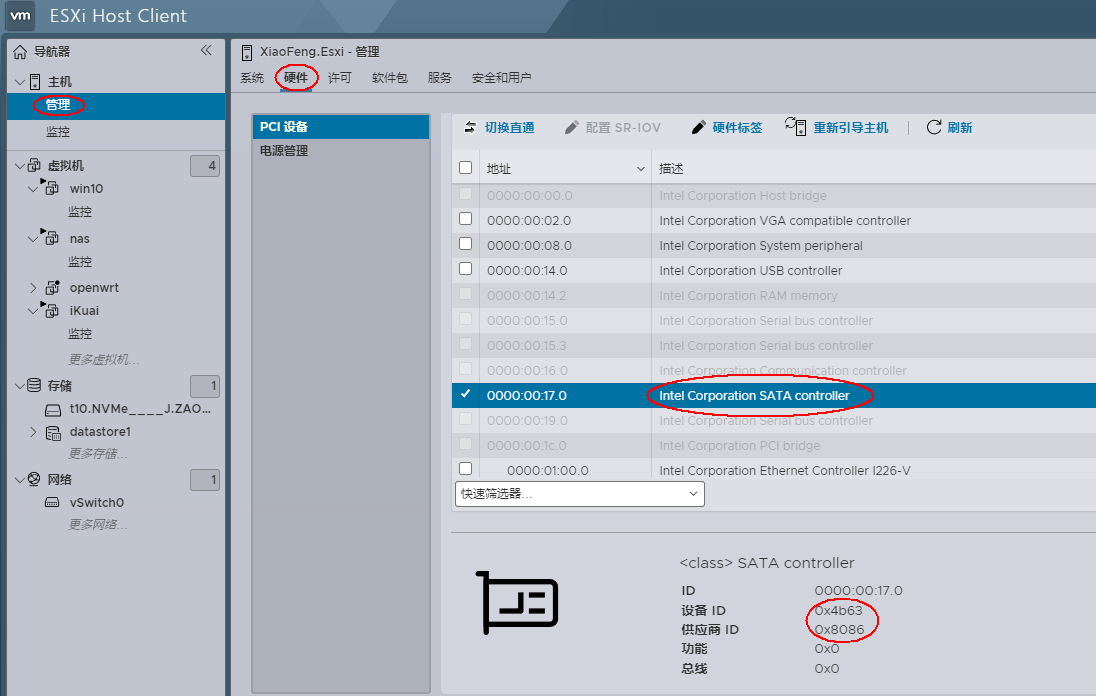Check the Intel VGA compatible controller checkbox

pos(465,219)
